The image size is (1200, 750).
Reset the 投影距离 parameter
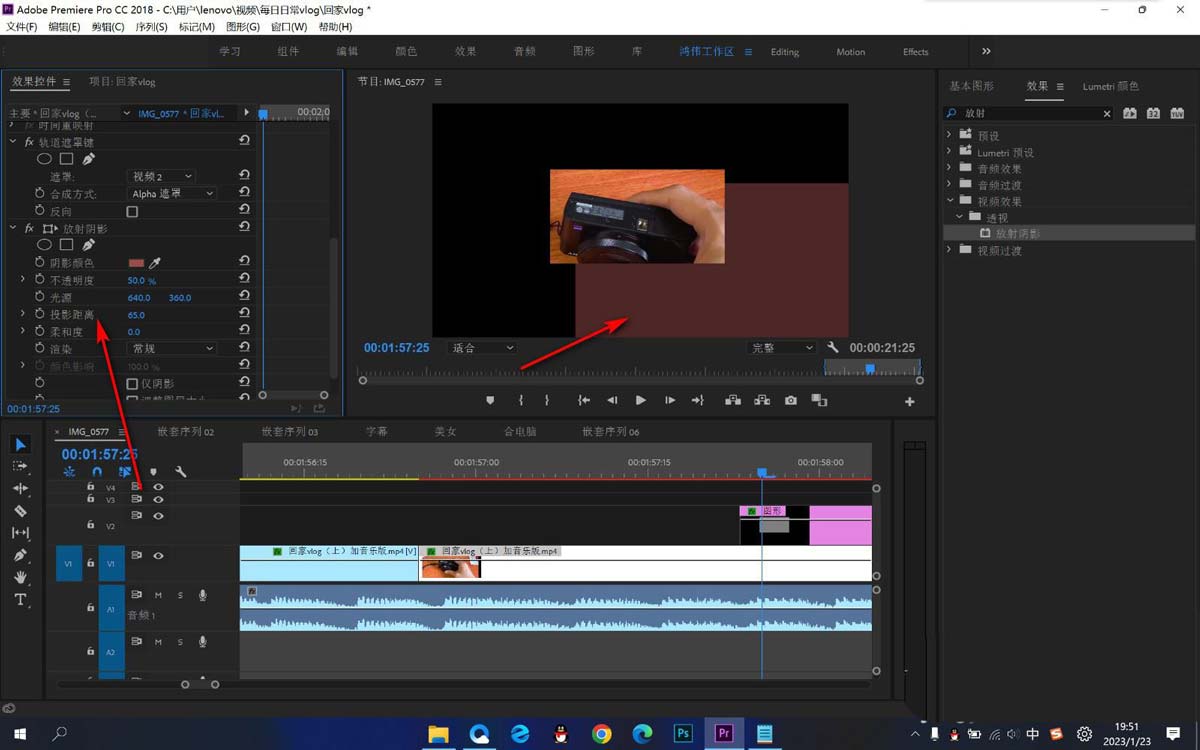click(244, 314)
